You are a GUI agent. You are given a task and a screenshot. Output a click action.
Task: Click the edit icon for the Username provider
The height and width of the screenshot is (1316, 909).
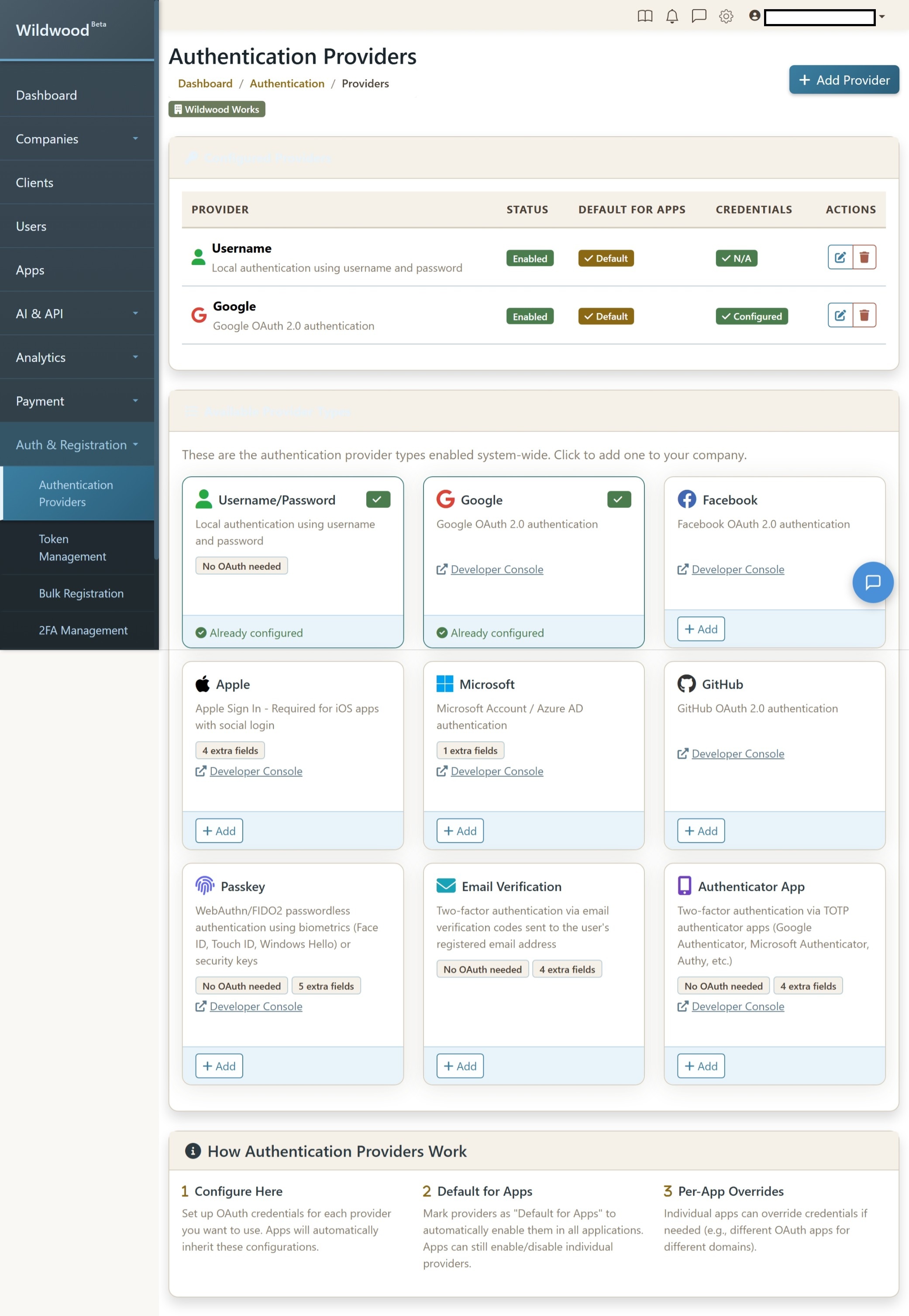840,258
